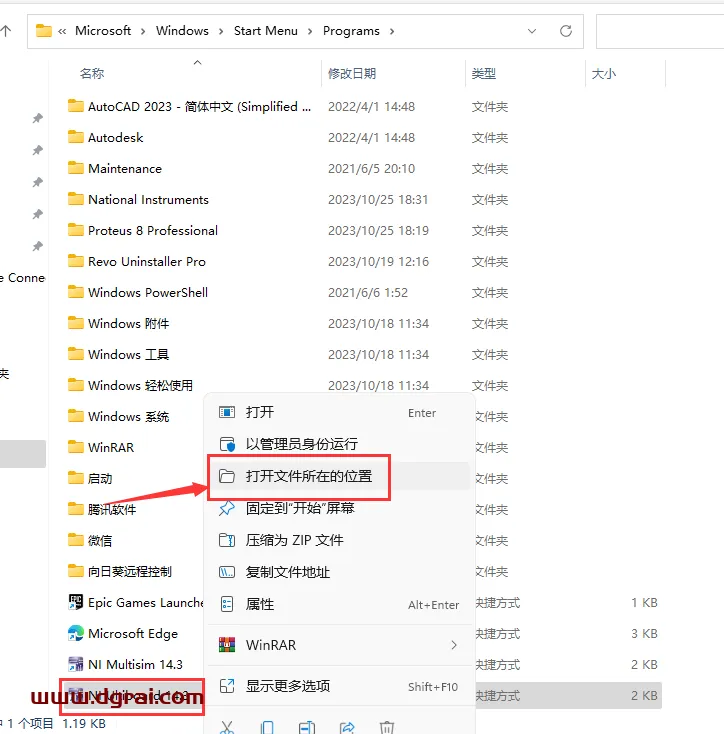
Task: Expand the chevron after Start Menu breadcrumb
Action: pos(310,31)
